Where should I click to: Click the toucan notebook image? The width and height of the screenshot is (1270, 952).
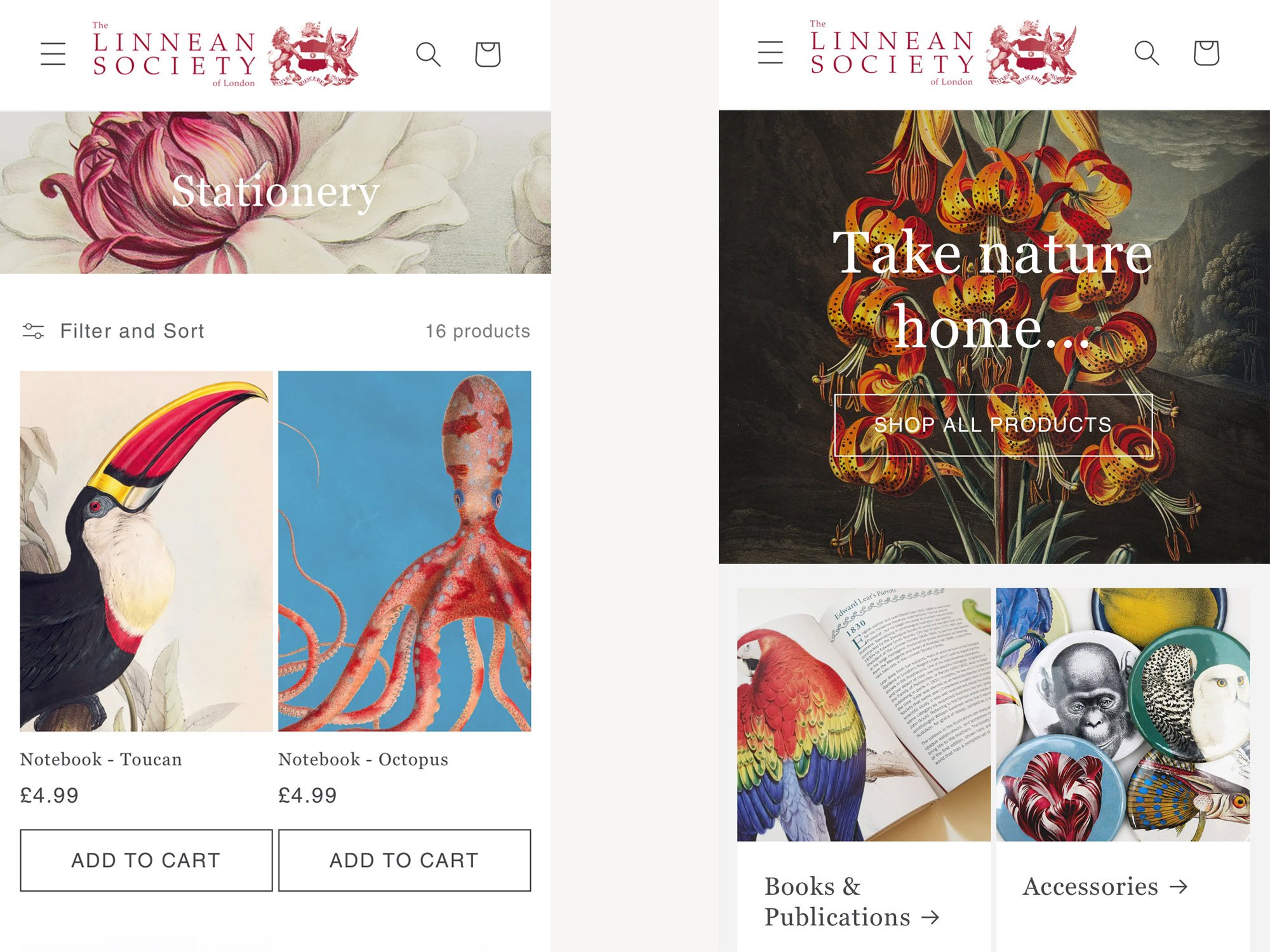[146, 551]
